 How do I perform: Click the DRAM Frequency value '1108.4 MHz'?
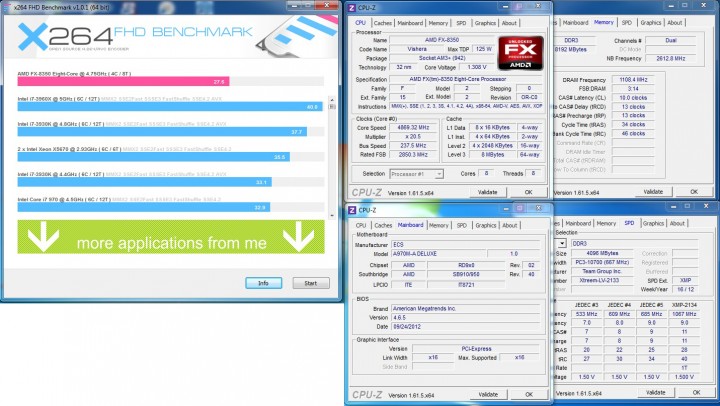[x=633, y=80]
